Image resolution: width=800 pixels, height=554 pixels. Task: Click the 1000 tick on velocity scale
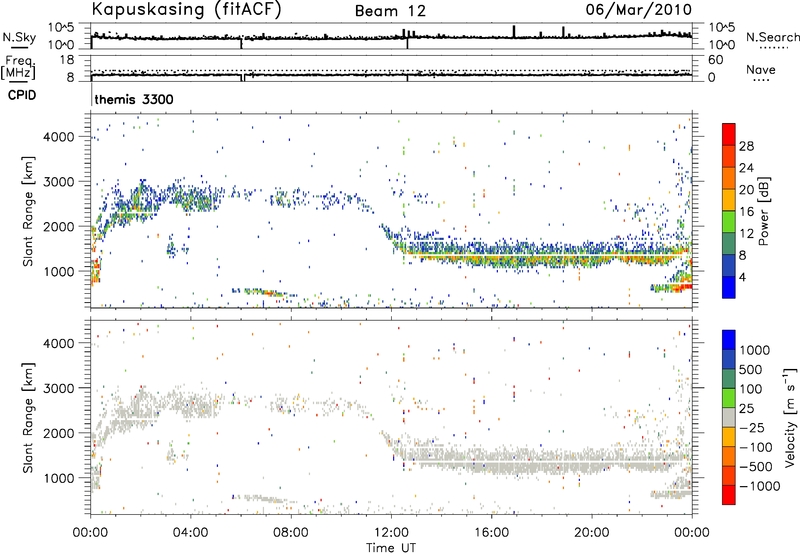click(x=755, y=350)
